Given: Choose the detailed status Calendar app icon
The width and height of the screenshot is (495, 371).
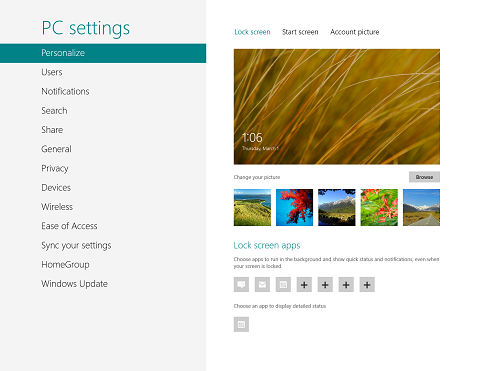Looking at the screenshot, I should [x=241, y=324].
